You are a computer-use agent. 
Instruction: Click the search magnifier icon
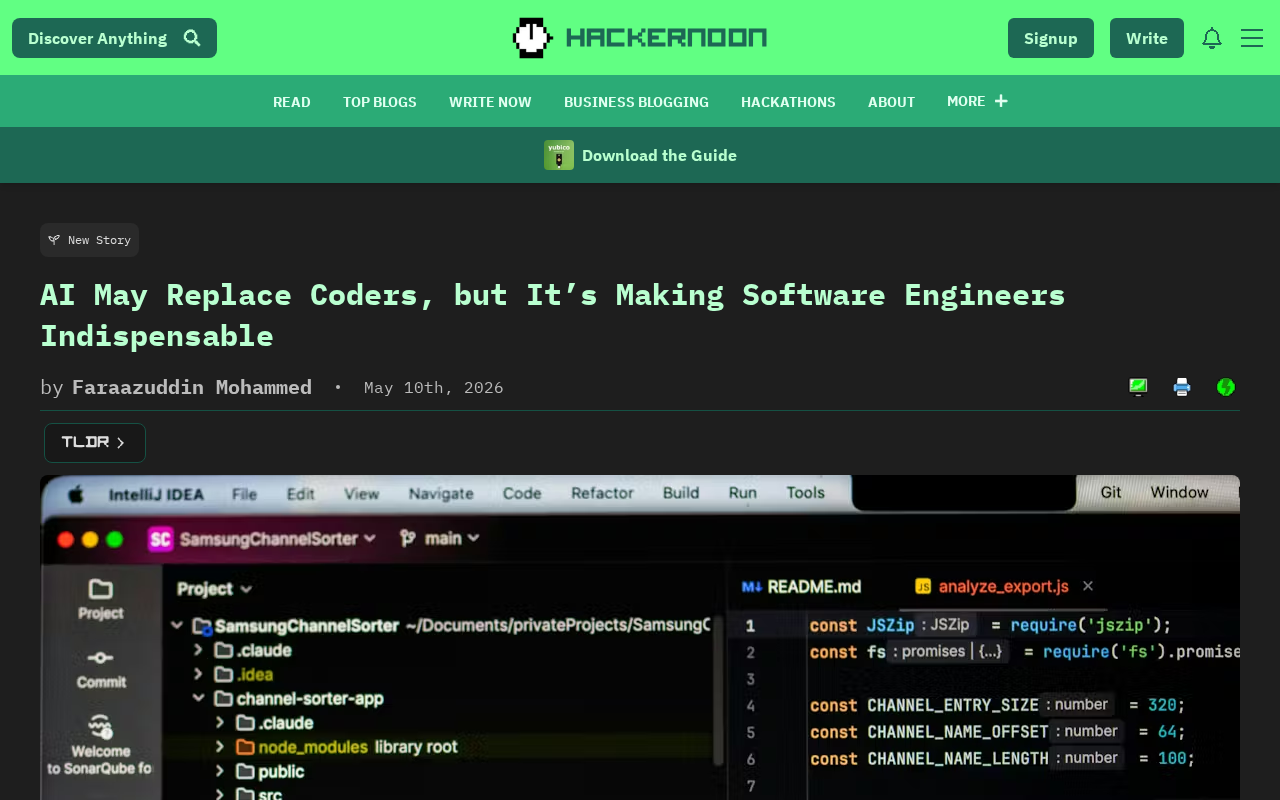point(192,38)
